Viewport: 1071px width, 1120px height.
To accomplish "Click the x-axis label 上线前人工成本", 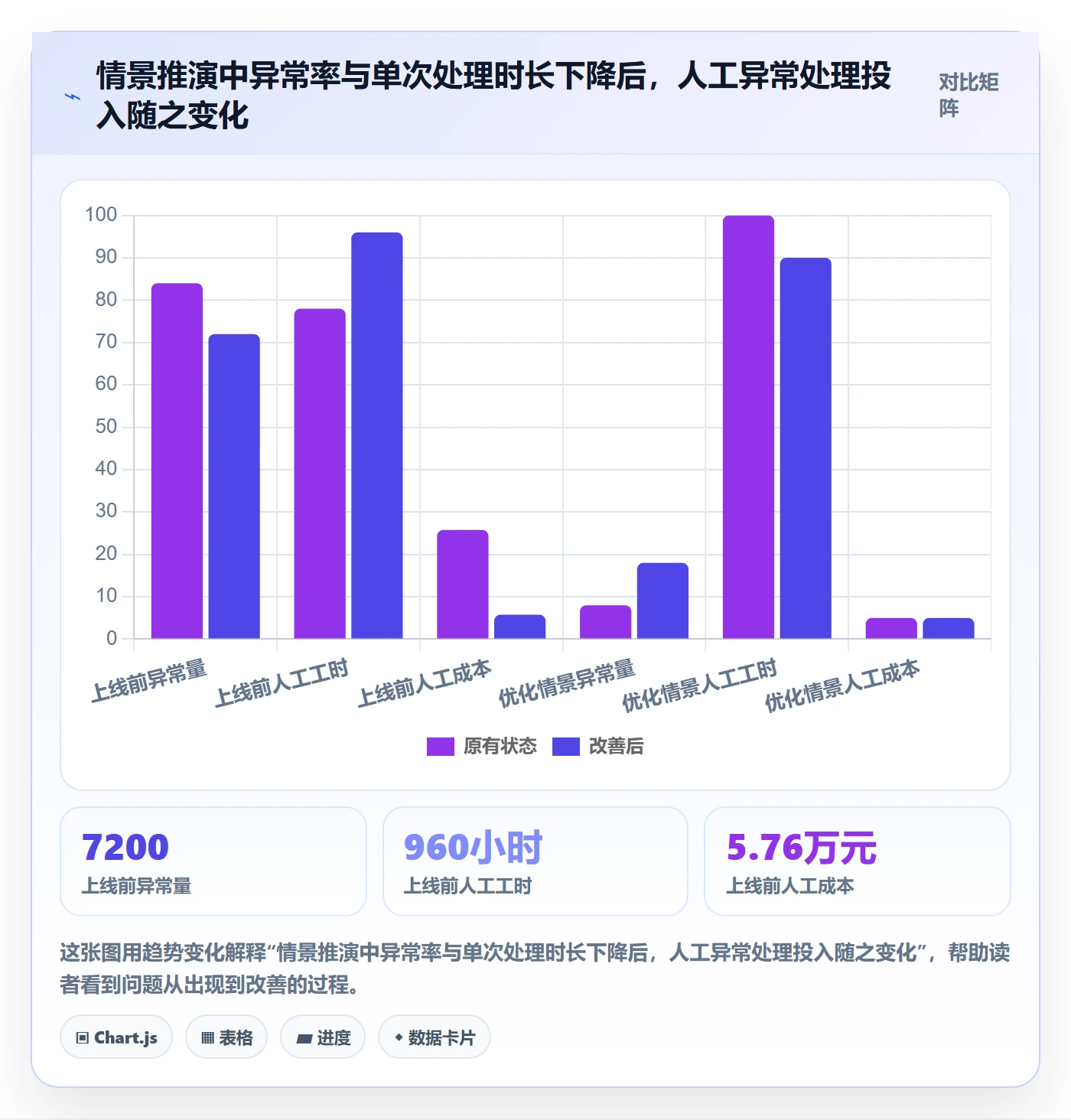I will pos(425,682).
